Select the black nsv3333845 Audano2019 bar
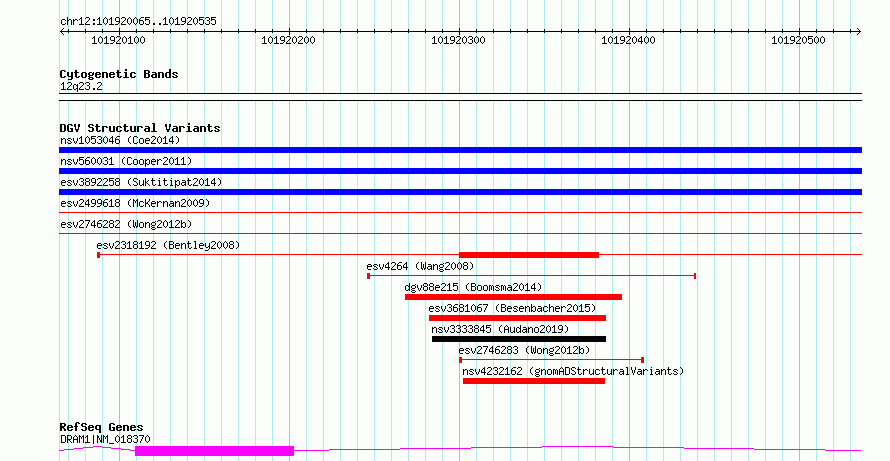890x461 pixels. point(519,339)
